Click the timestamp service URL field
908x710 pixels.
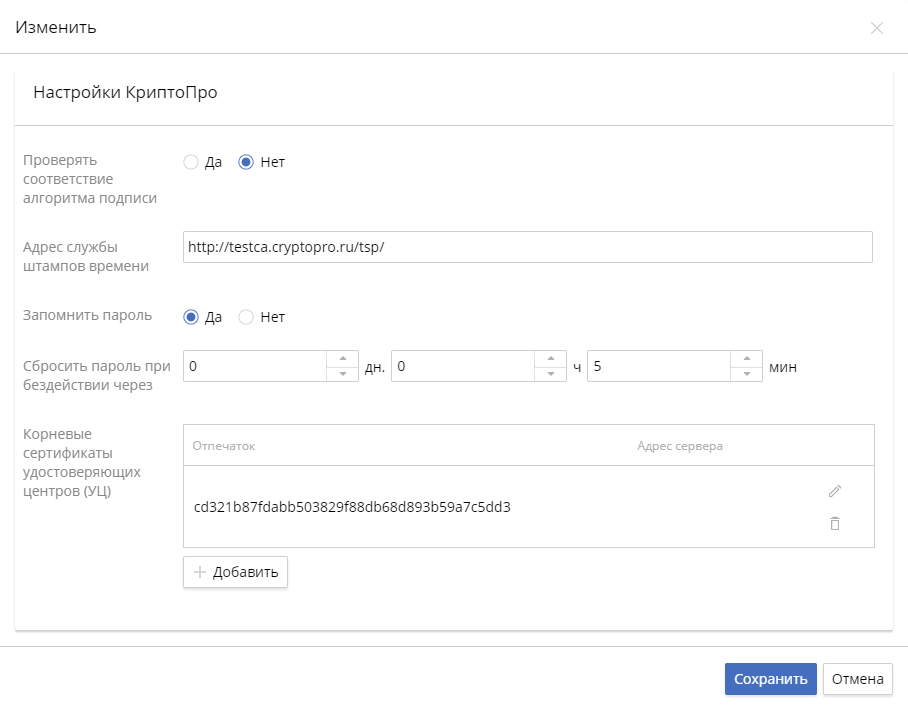point(528,247)
